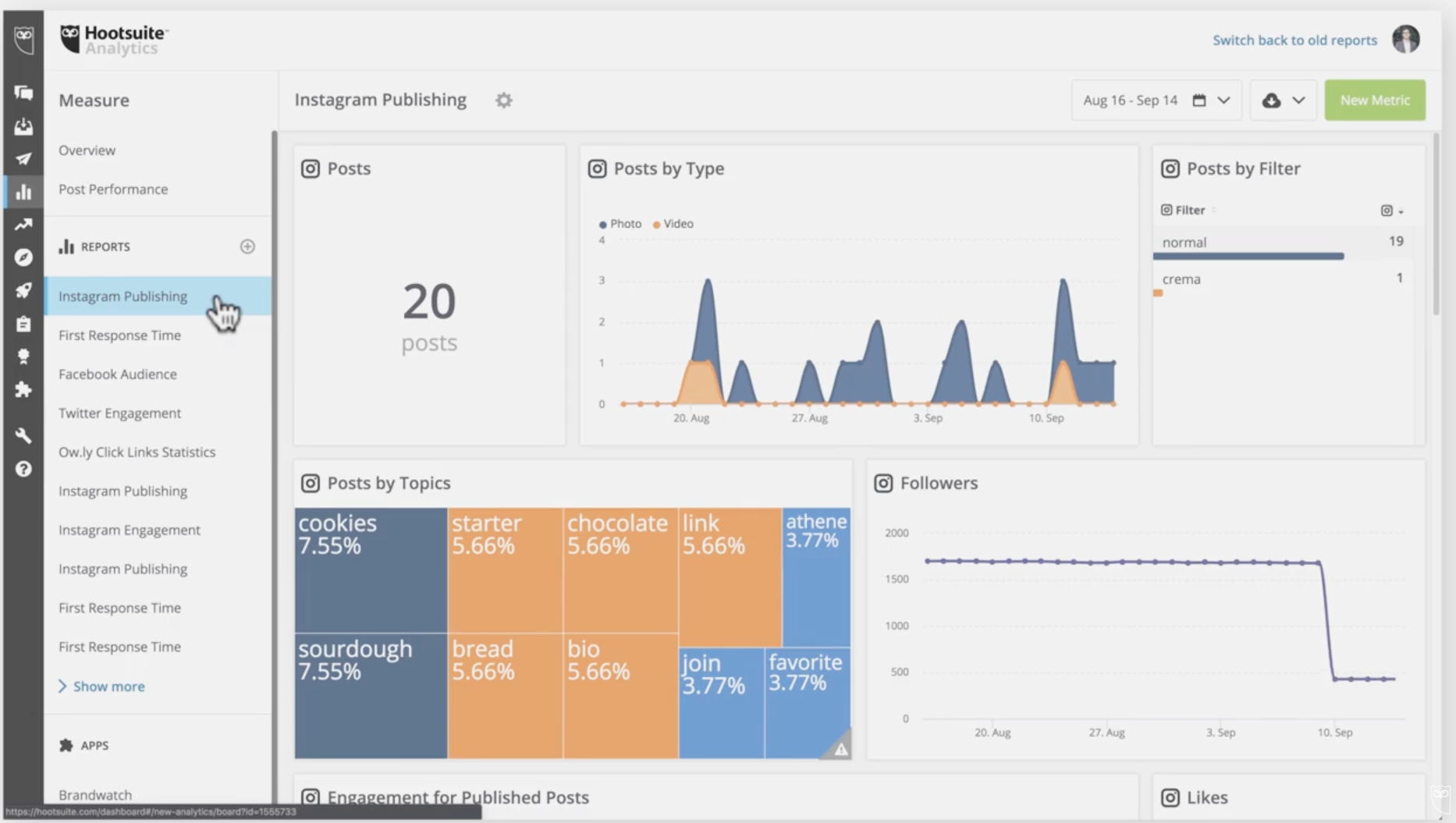The image size is (1456, 823).
Task: Add a report with the plus icon
Action: [x=247, y=247]
